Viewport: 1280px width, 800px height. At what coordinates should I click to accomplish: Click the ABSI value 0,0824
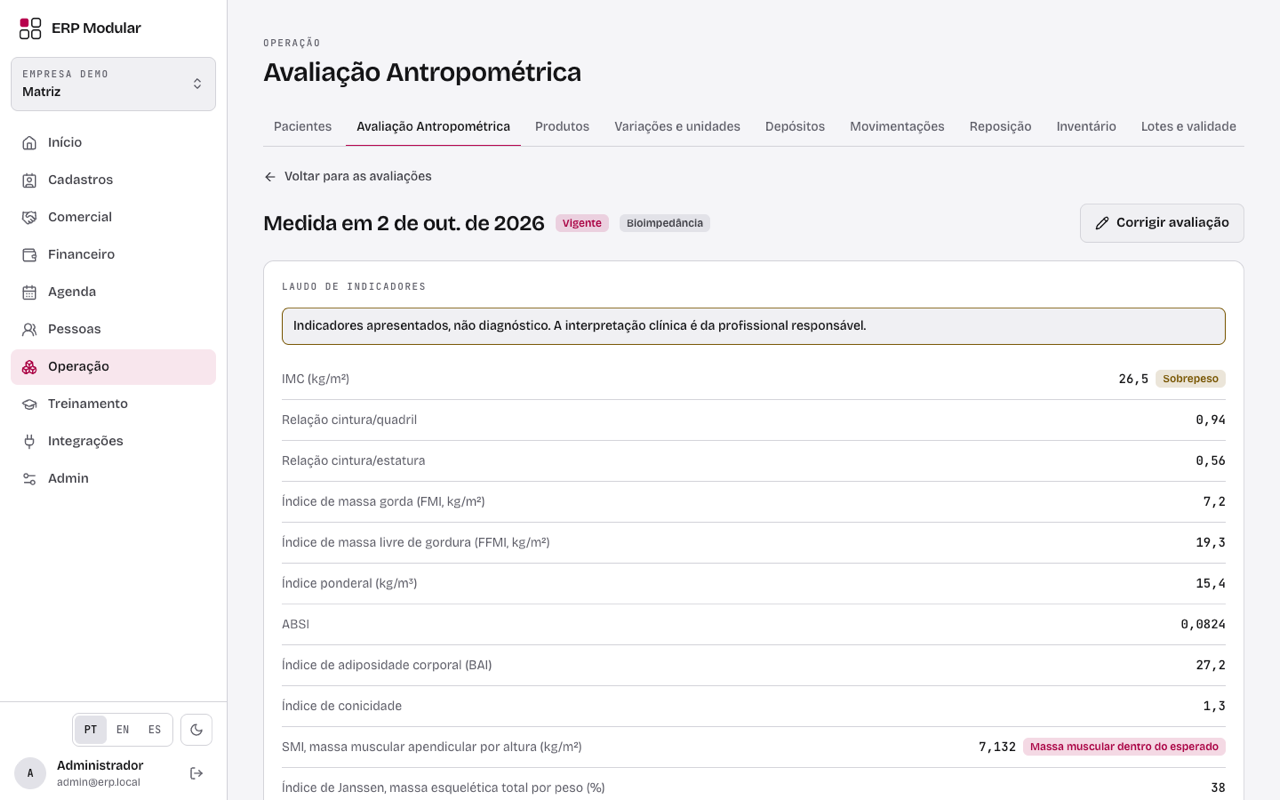(x=1203, y=625)
